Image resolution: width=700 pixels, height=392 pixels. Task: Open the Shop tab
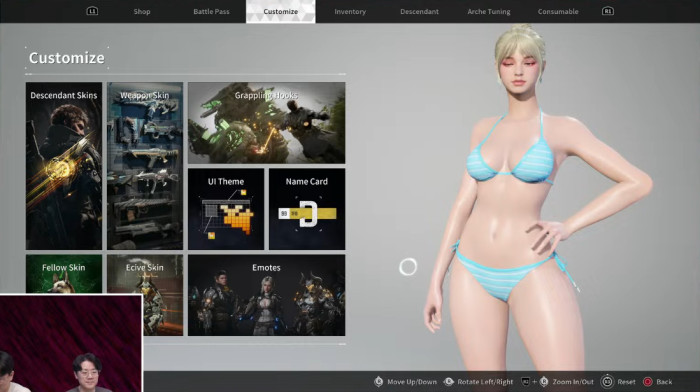tap(142, 12)
